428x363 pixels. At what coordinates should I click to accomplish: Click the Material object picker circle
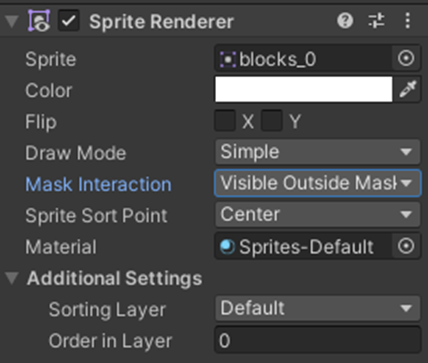point(406,246)
